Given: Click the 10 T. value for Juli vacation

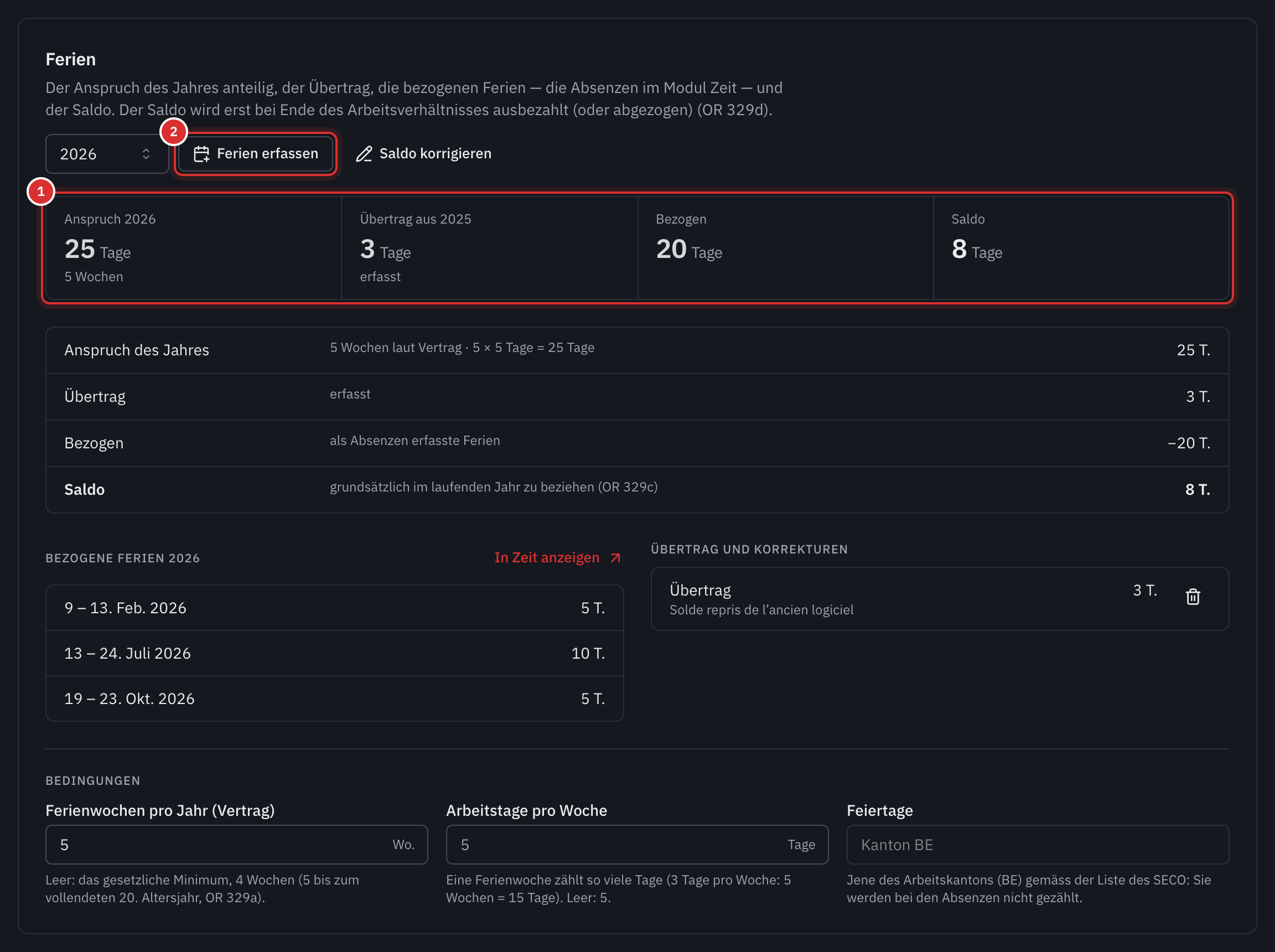Looking at the screenshot, I should click(588, 654).
